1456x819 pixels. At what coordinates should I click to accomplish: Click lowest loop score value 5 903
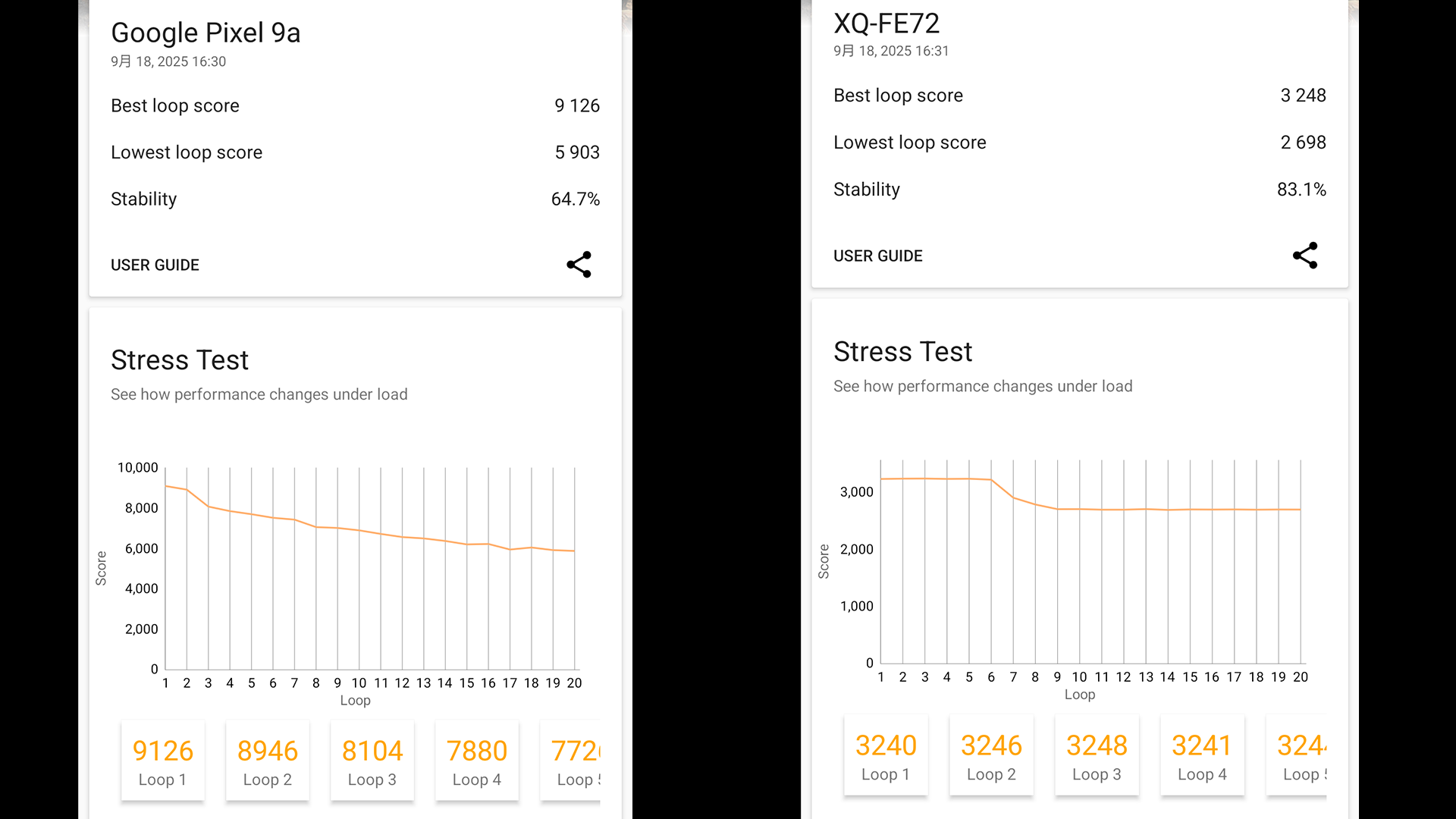(577, 152)
